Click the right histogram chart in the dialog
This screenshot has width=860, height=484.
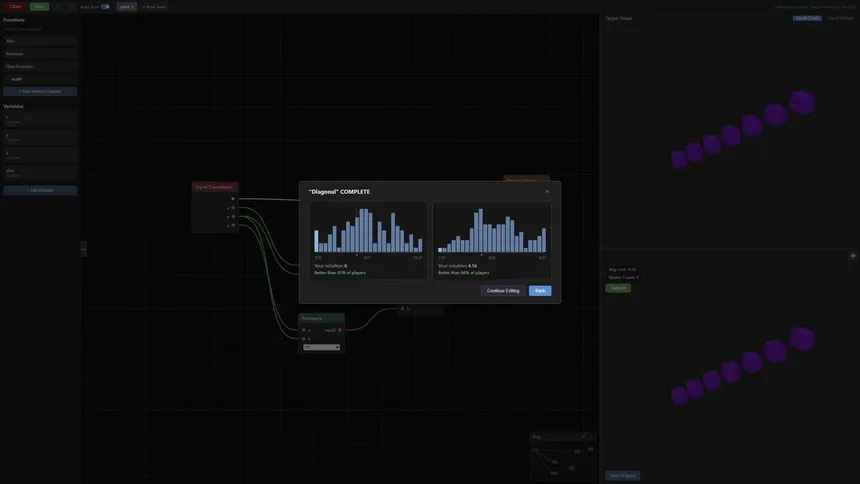(x=492, y=229)
